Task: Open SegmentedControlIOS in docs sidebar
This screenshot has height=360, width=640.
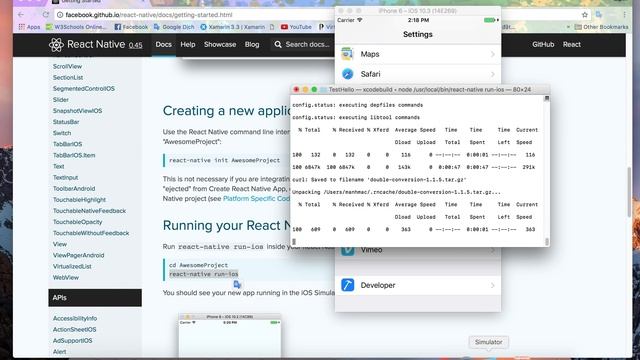Action: 84,88
